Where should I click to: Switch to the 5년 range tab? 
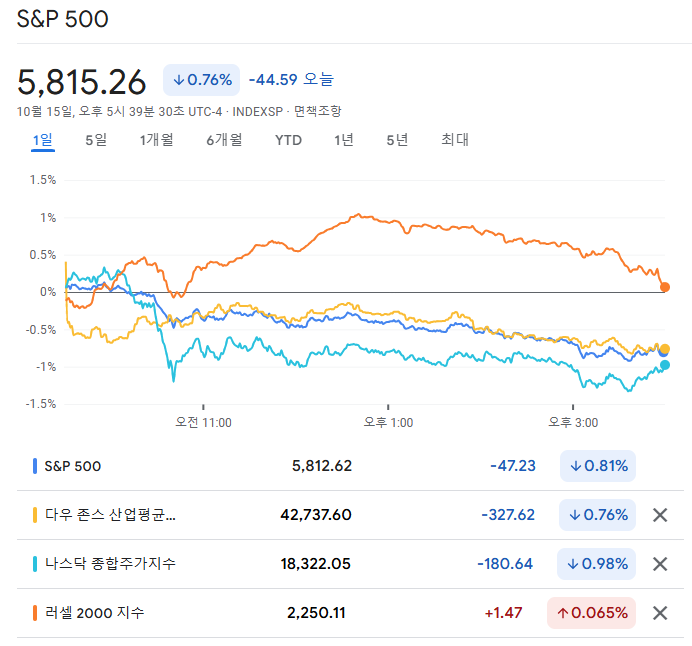tap(397, 140)
